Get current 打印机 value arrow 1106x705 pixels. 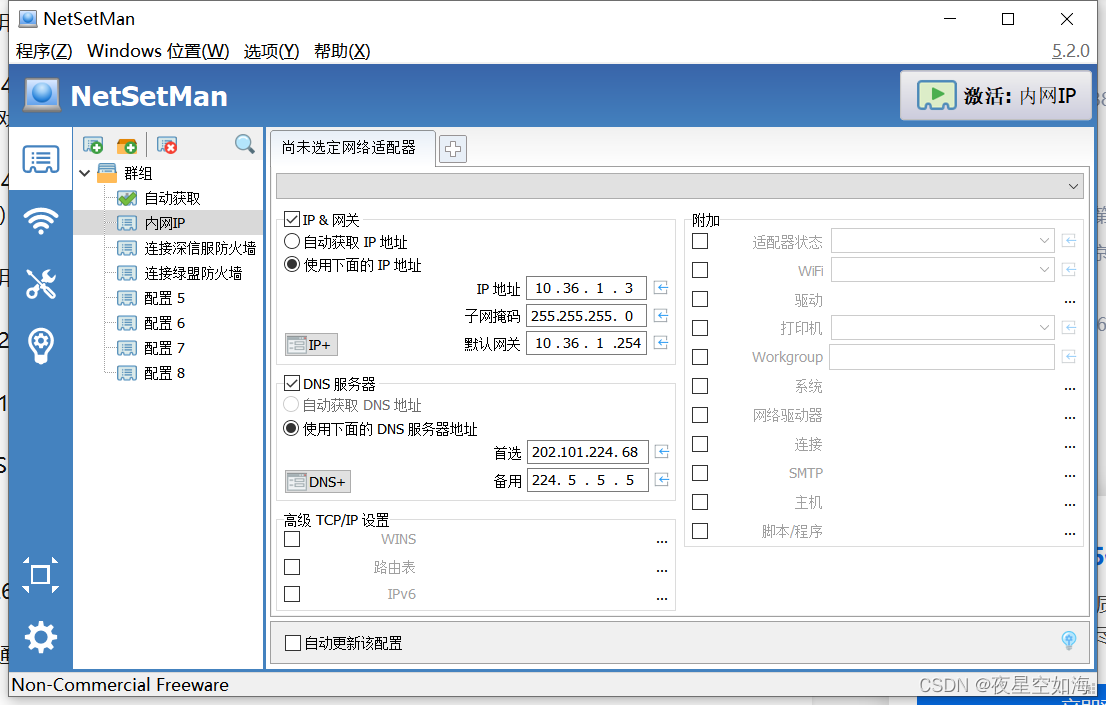click(1069, 328)
